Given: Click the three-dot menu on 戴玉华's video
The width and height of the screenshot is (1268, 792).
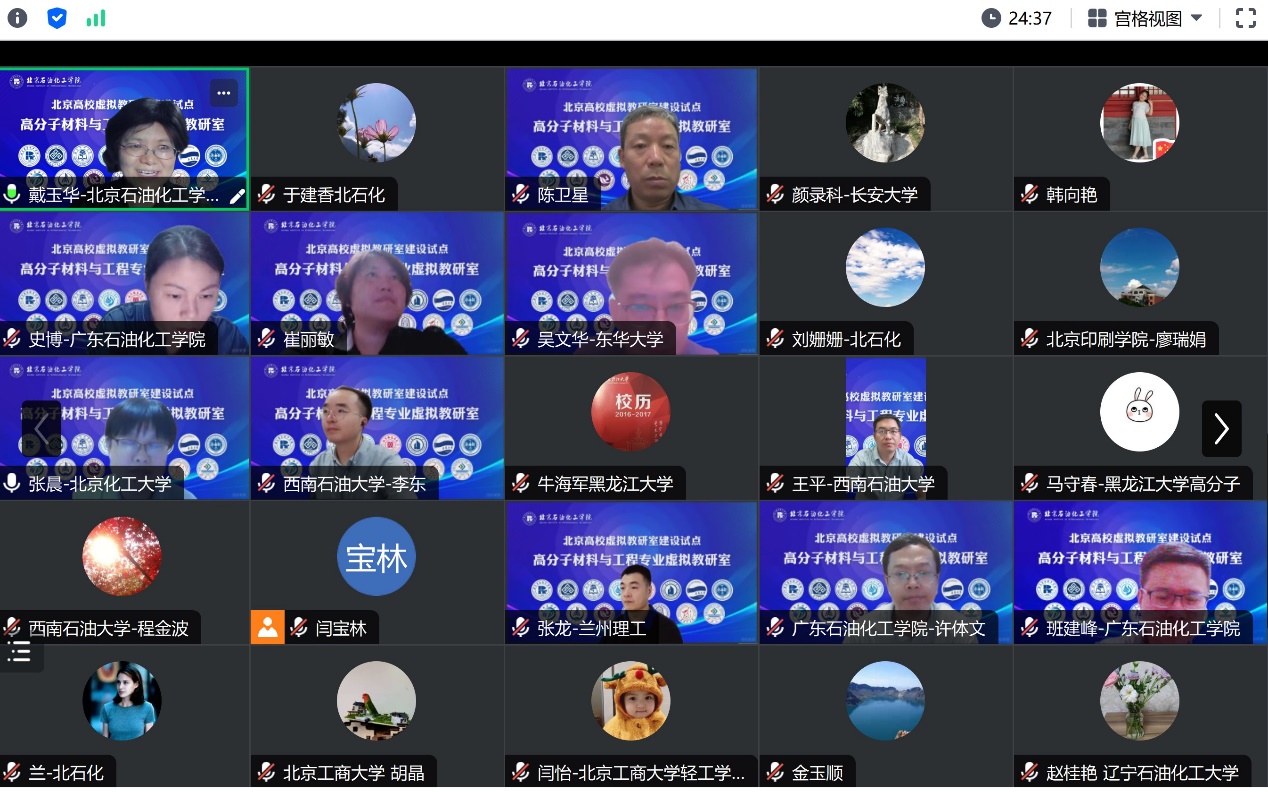Looking at the screenshot, I should pyautogui.click(x=223, y=93).
